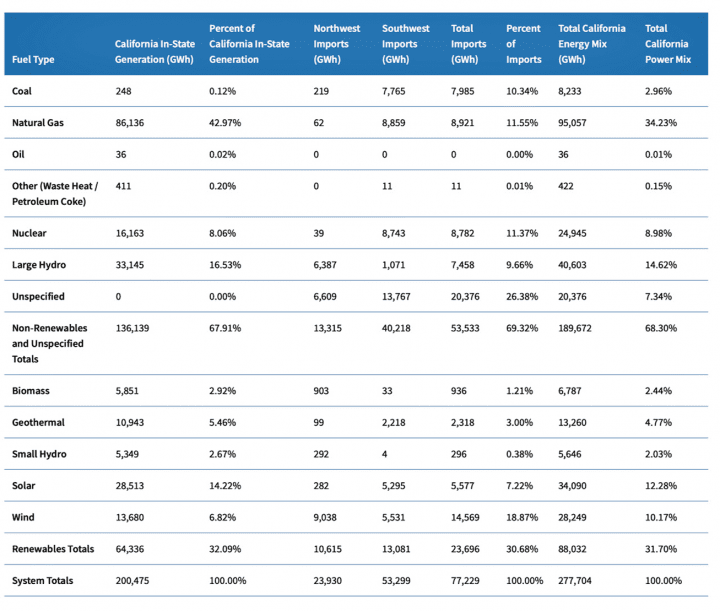Click the Fuel Type column header
Image resolution: width=720 pixels, height=611 pixels.
pos(33,60)
